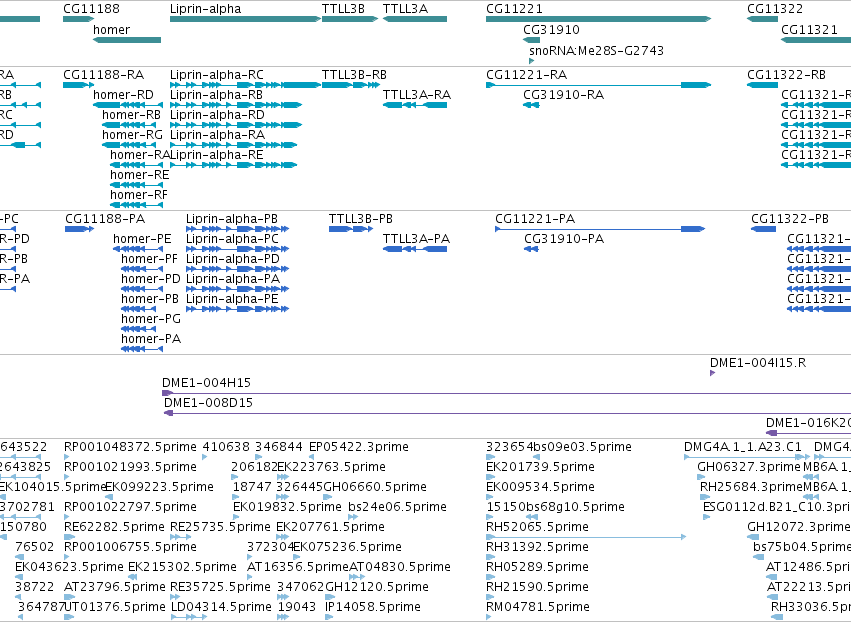
Task: Open the Liprin-alpha gene label
Action: click(205, 9)
